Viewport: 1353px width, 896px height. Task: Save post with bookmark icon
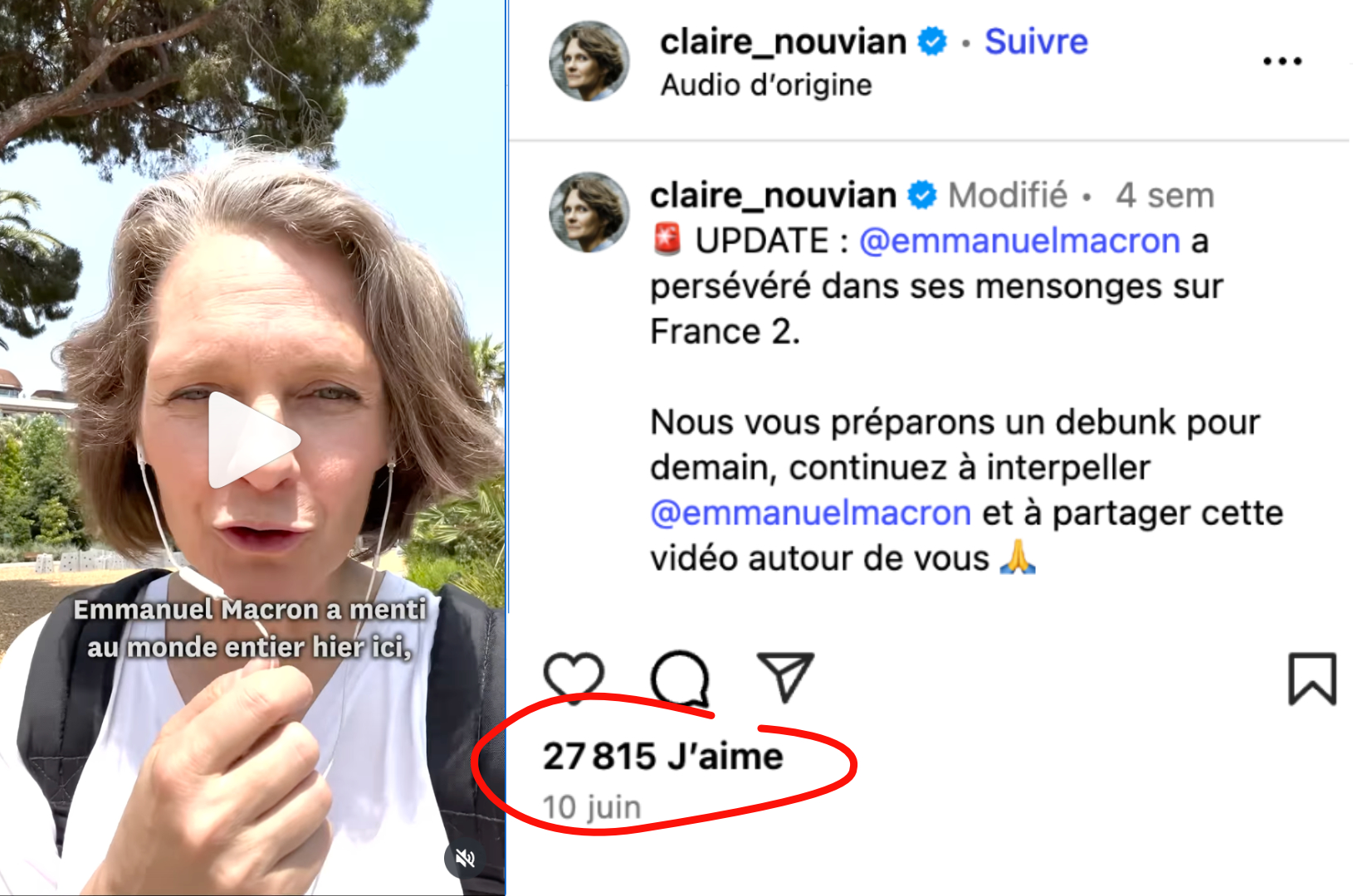tap(1311, 679)
